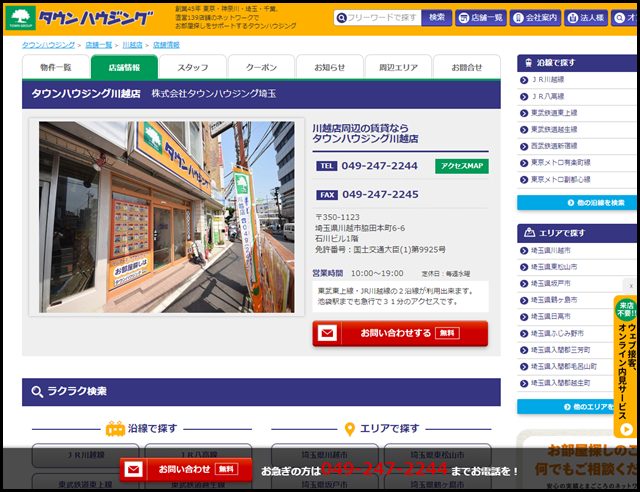Open the green アクセスMAP button

[x=462, y=166]
